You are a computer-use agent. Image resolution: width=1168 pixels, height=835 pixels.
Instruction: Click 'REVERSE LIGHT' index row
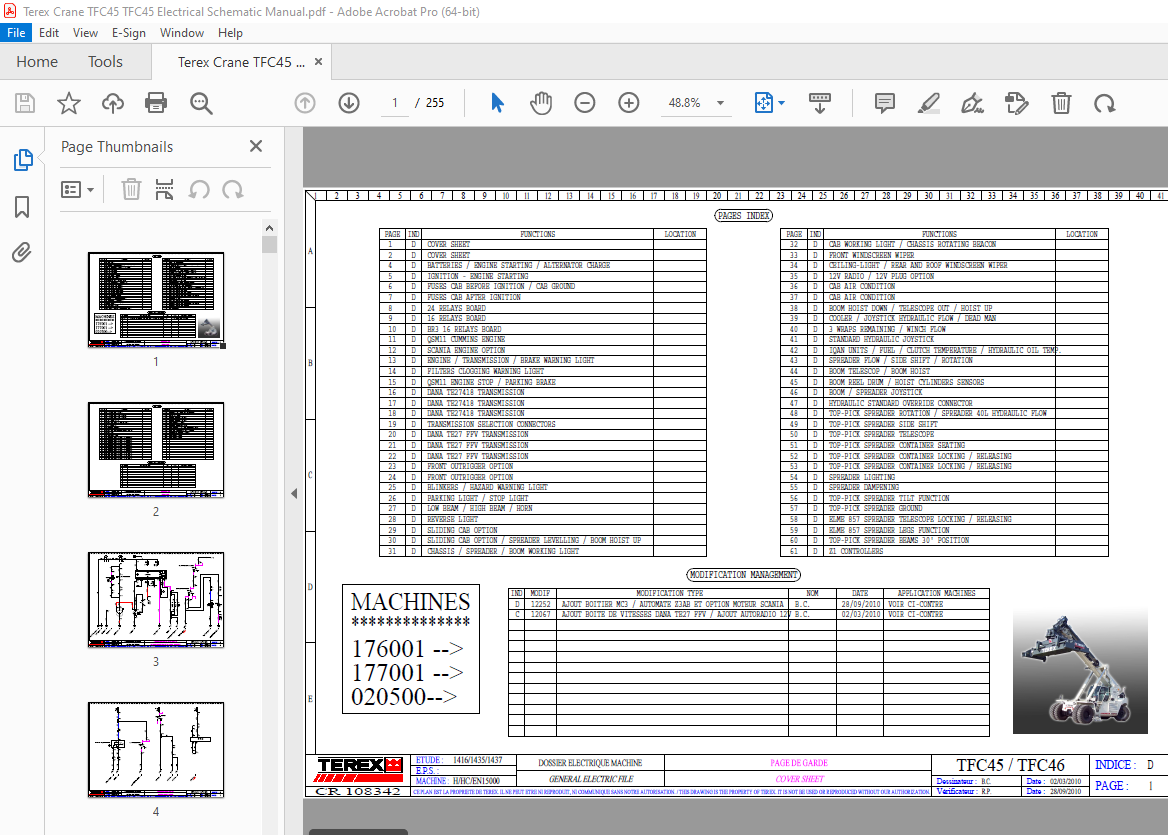pyautogui.click(x=542, y=519)
